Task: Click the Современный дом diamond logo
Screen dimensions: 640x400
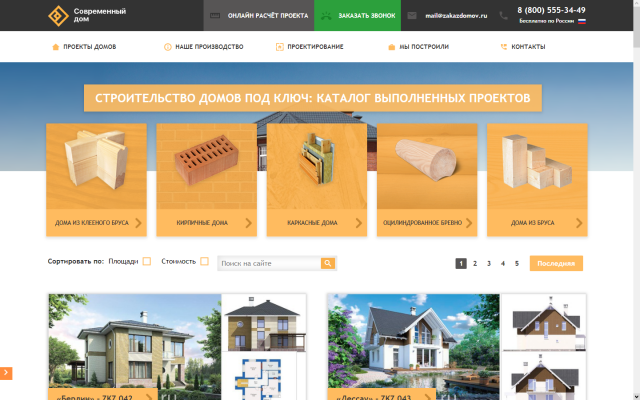Action: point(58,16)
